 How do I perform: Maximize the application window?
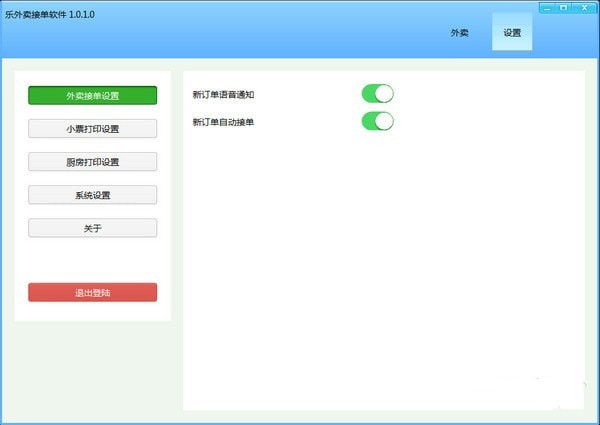point(564,8)
